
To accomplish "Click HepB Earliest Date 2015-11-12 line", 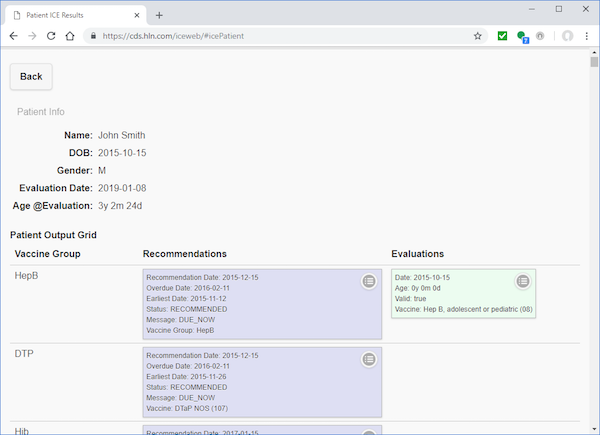I will click(x=186, y=298).
